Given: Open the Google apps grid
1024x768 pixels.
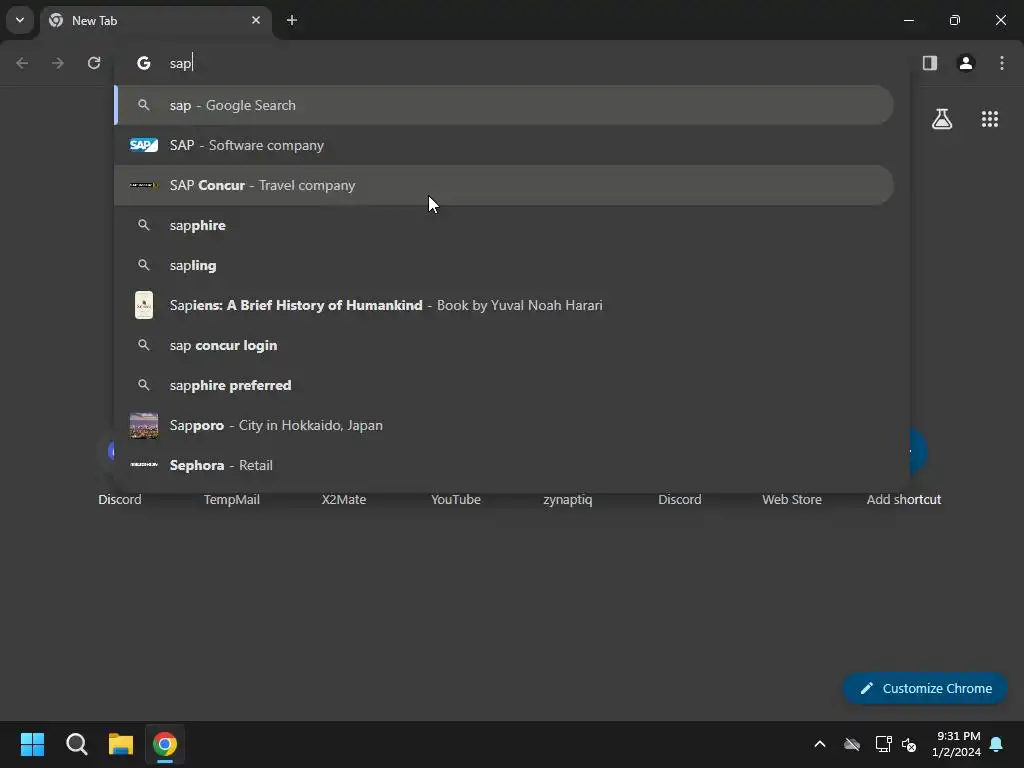Looking at the screenshot, I should pos(990,119).
